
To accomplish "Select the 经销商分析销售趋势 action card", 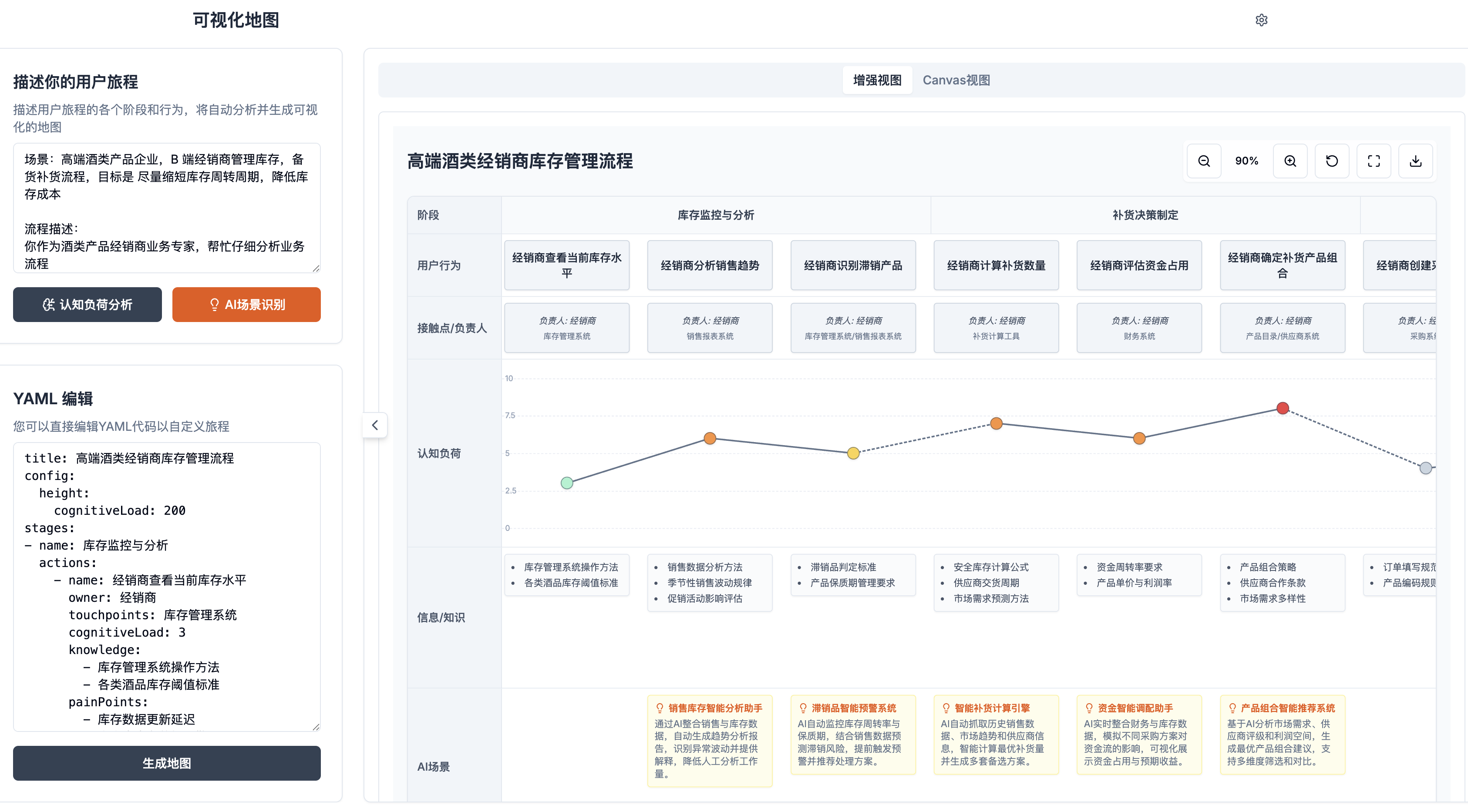I will click(x=710, y=265).
